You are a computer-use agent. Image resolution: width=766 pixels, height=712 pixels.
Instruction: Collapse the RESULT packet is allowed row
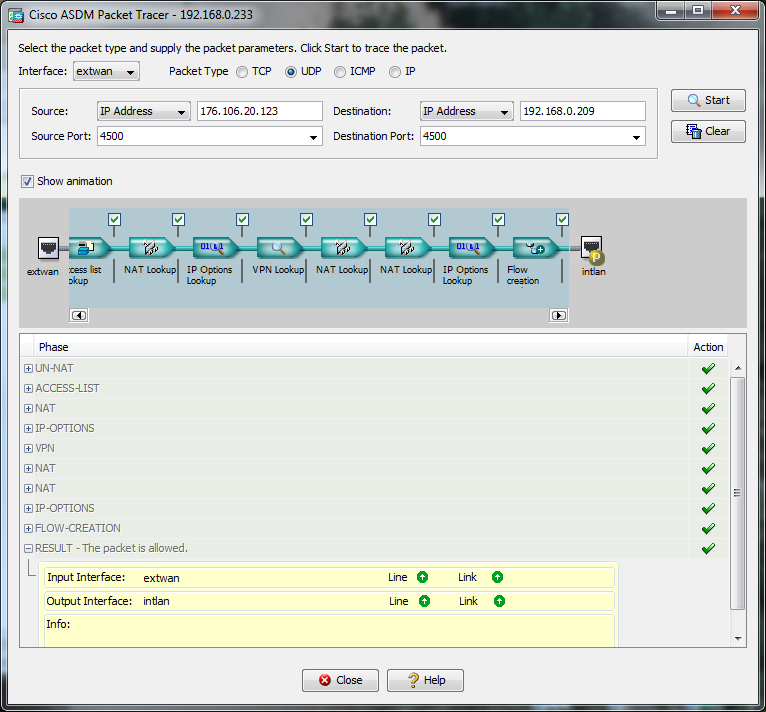(x=28, y=549)
